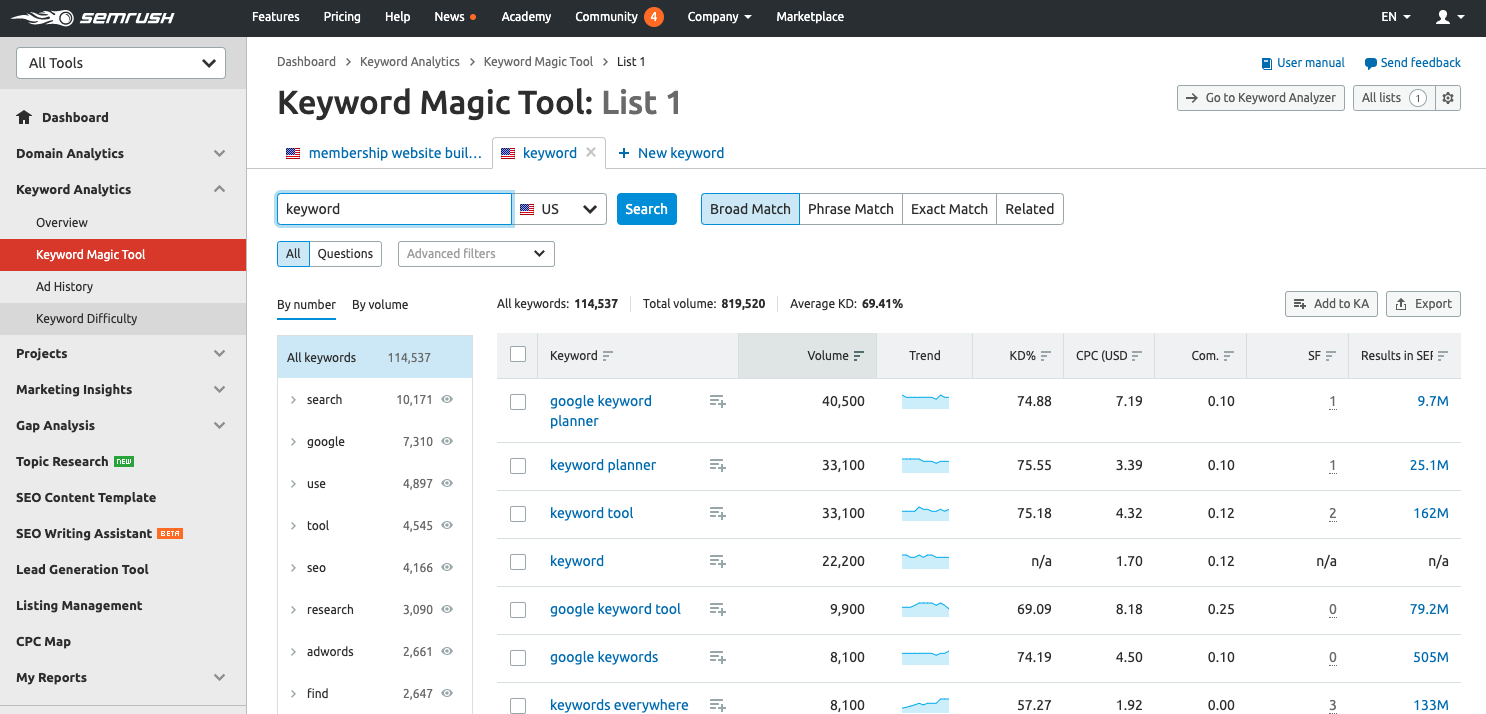Click inside the keyword search input field
The height and width of the screenshot is (714, 1486).
point(394,209)
